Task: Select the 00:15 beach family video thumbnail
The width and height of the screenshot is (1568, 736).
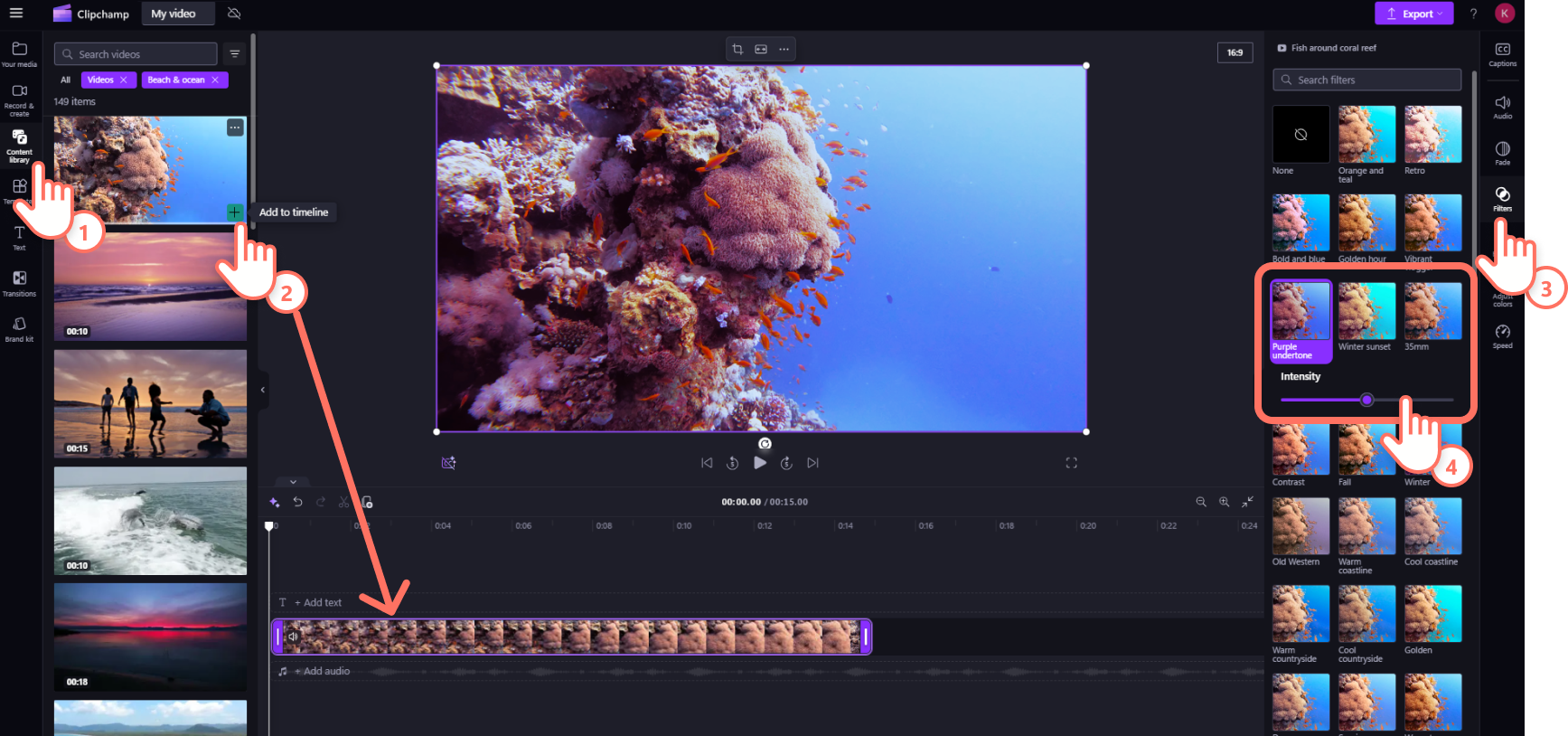Action: point(150,403)
